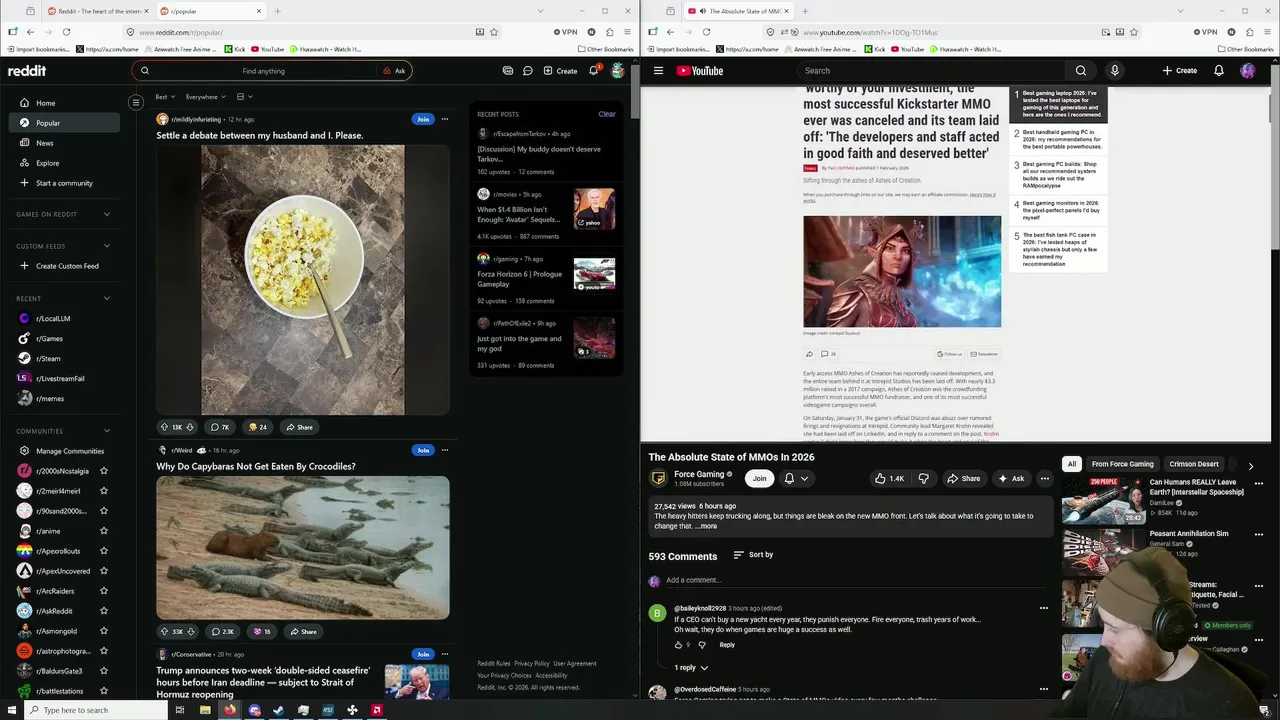Toggle VPN in the YouTube browser window
1280x720 pixels.
tap(1206, 32)
